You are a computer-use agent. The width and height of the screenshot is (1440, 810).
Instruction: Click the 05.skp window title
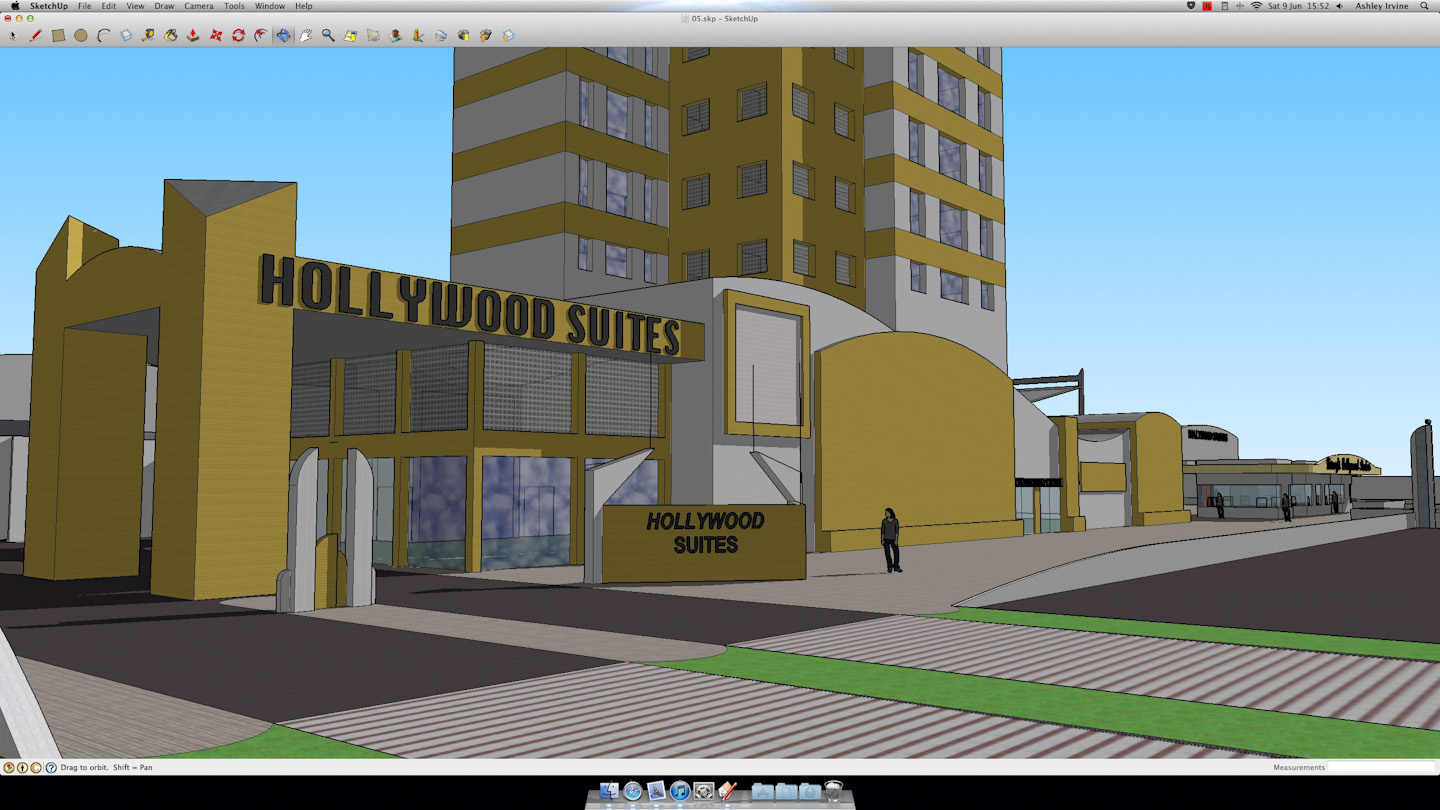tap(725, 18)
